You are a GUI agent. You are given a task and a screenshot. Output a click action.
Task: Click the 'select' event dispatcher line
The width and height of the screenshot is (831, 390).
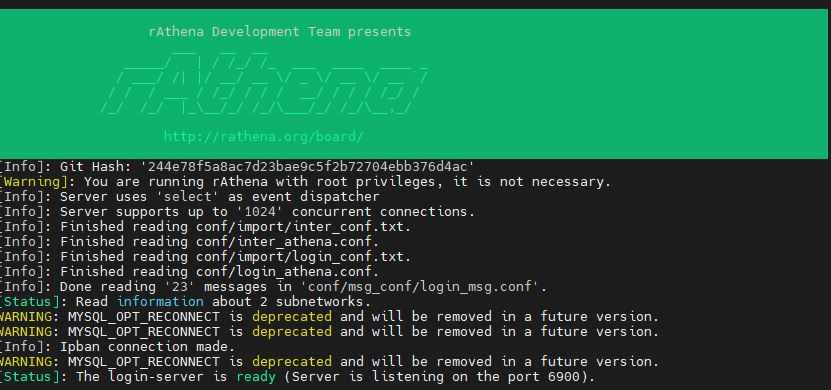[x=190, y=197]
